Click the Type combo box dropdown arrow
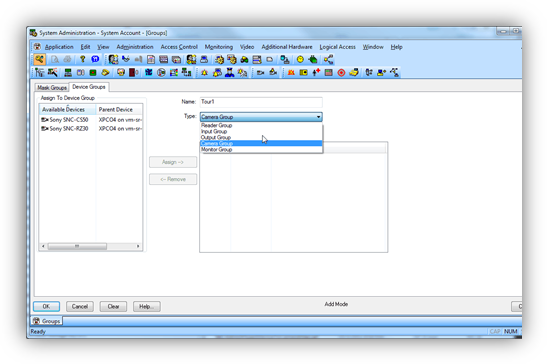 [319, 117]
